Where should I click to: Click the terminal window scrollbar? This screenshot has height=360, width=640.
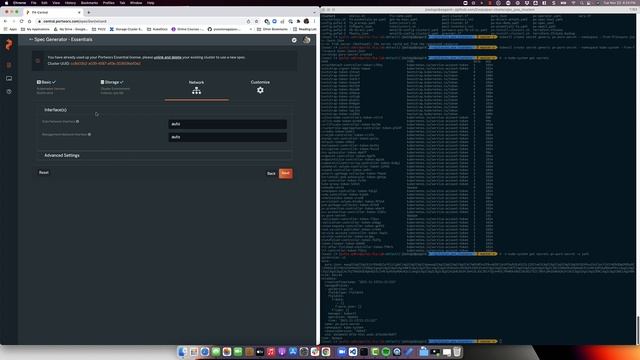[x=637, y=330]
